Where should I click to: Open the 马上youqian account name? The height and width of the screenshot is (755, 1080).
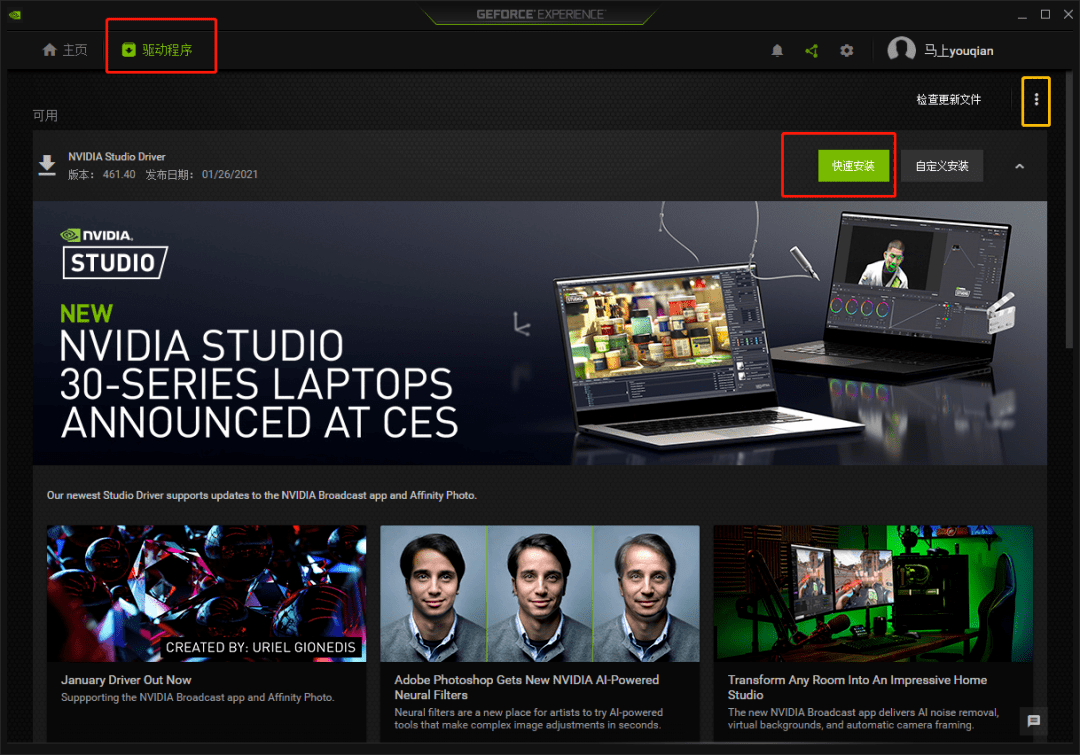959,51
